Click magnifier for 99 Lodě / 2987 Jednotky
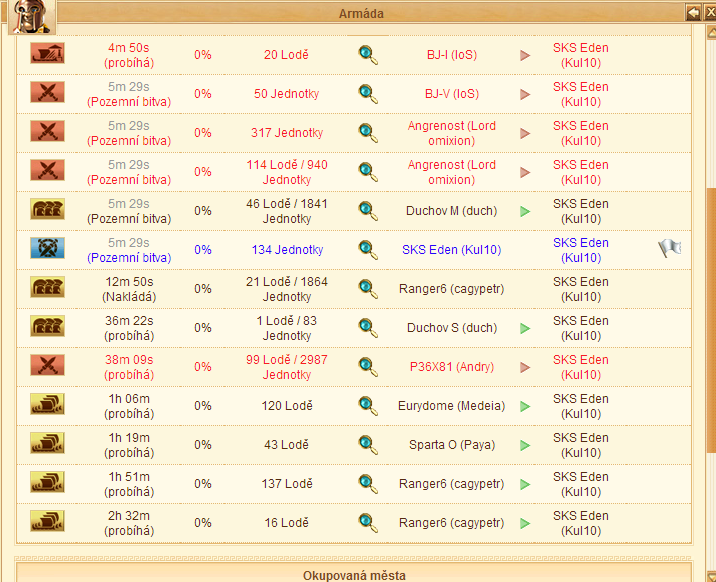The height and width of the screenshot is (582, 716). (x=368, y=367)
